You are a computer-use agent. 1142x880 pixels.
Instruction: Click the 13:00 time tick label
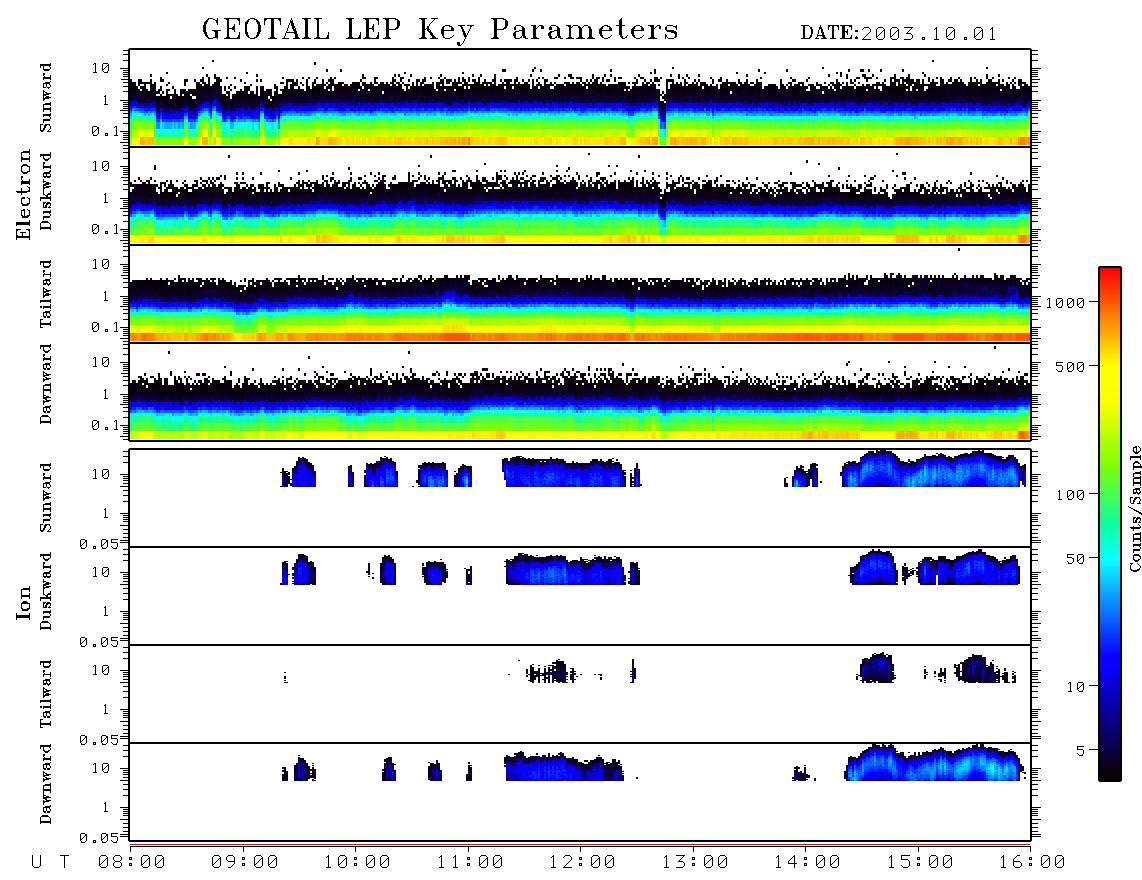coord(695,863)
